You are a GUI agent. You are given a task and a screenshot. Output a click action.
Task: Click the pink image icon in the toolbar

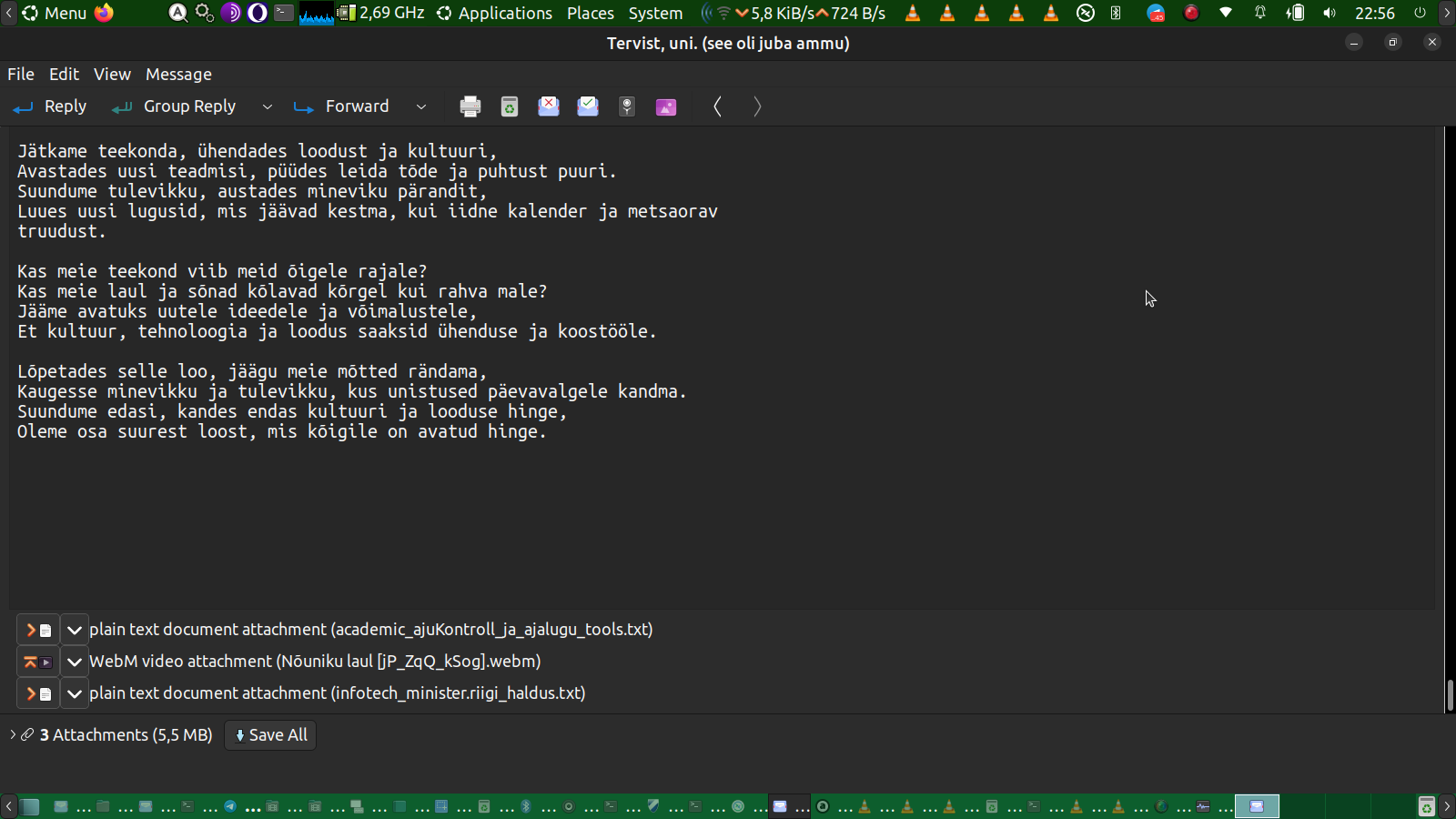(666, 106)
